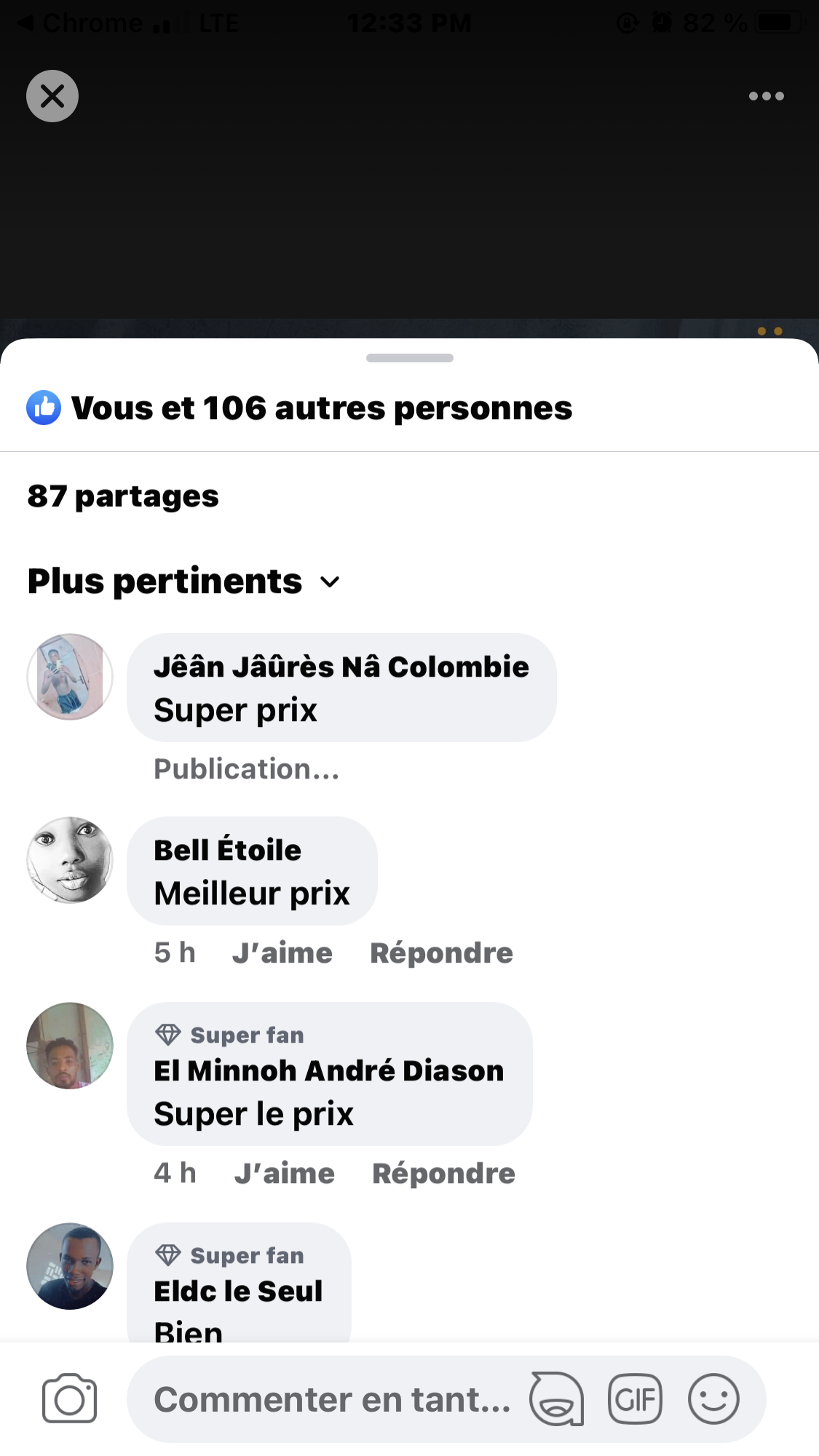Image resolution: width=819 pixels, height=1456 pixels.
Task: Tap the Super fan diamond badge on El Minnoh's comment
Action: [168, 1035]
